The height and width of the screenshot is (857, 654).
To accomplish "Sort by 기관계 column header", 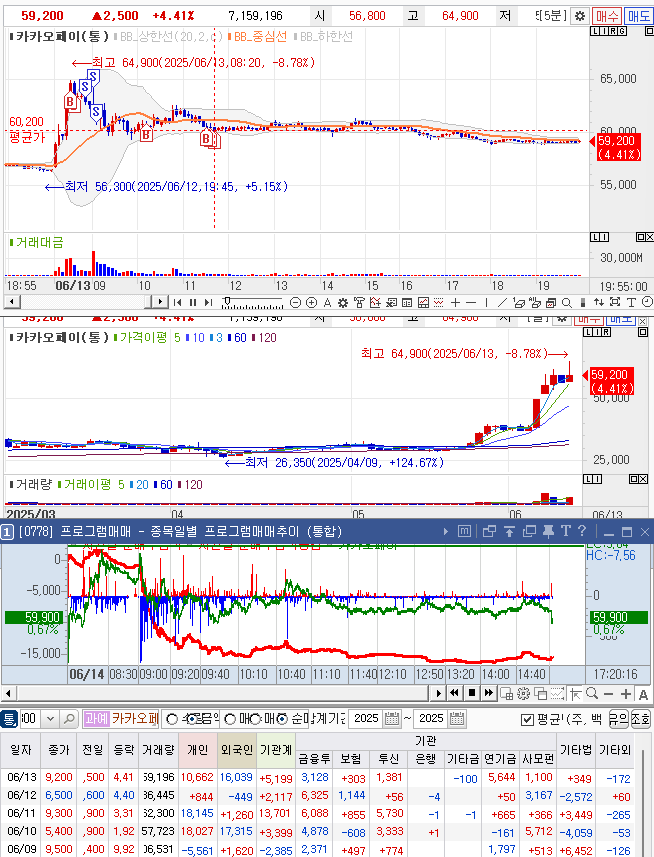I will coord(276,750).
